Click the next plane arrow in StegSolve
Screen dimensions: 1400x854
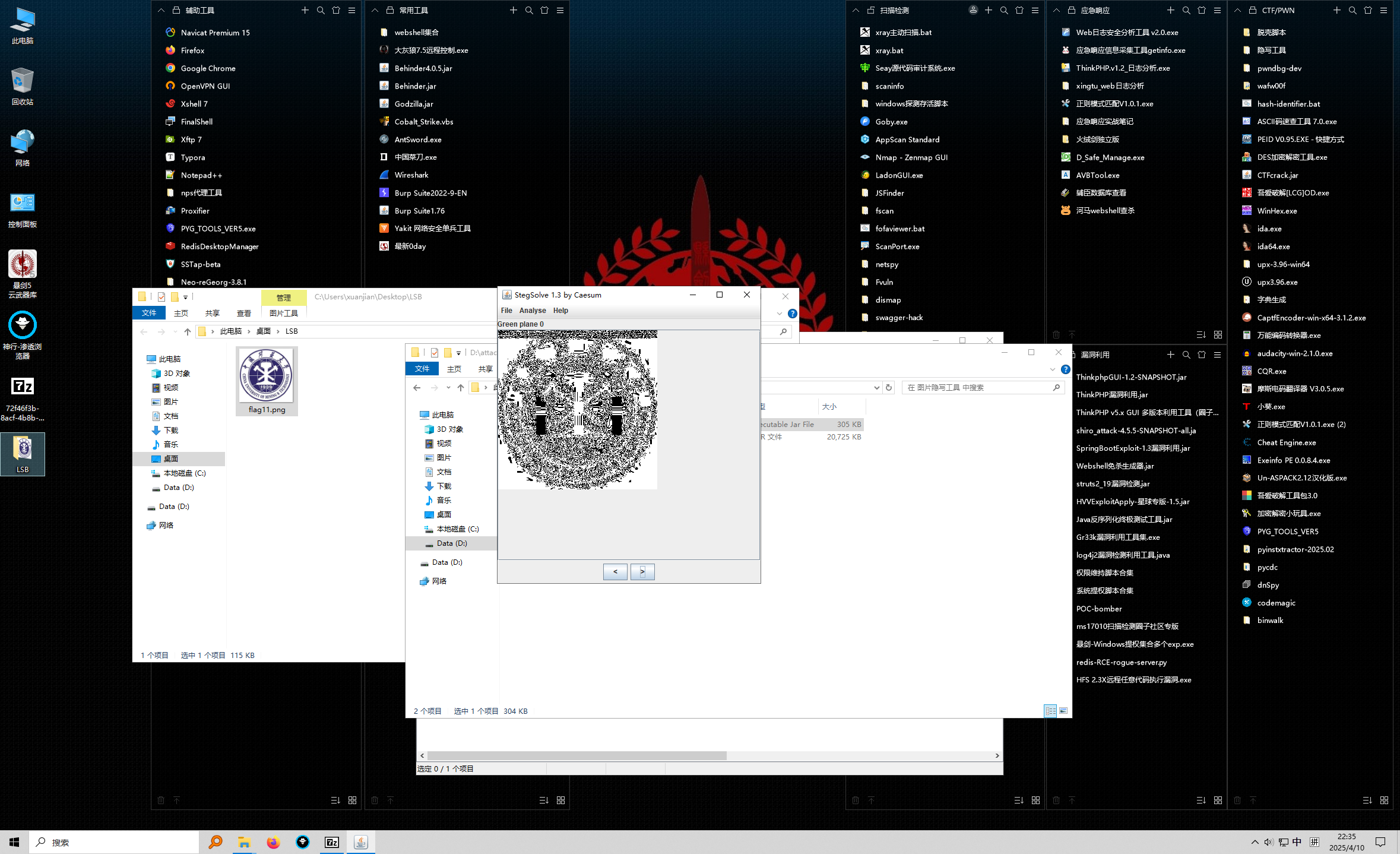[x=642, y=571]
